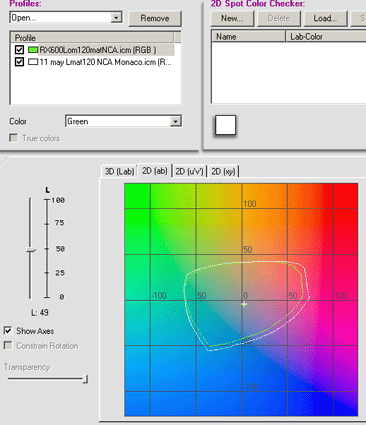Click the 'L: 49' lightness value text
The width and height of the screenshot is (366, 425).
40,313
